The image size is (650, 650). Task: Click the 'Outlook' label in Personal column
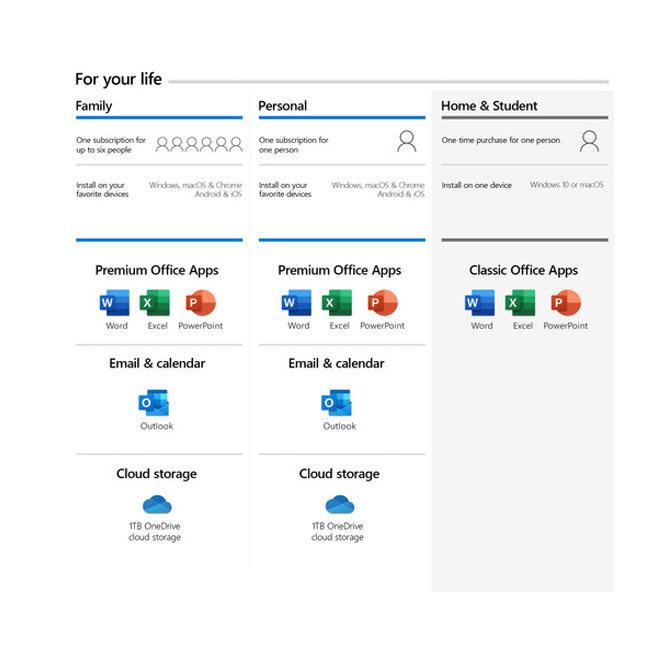pos(340,426)
